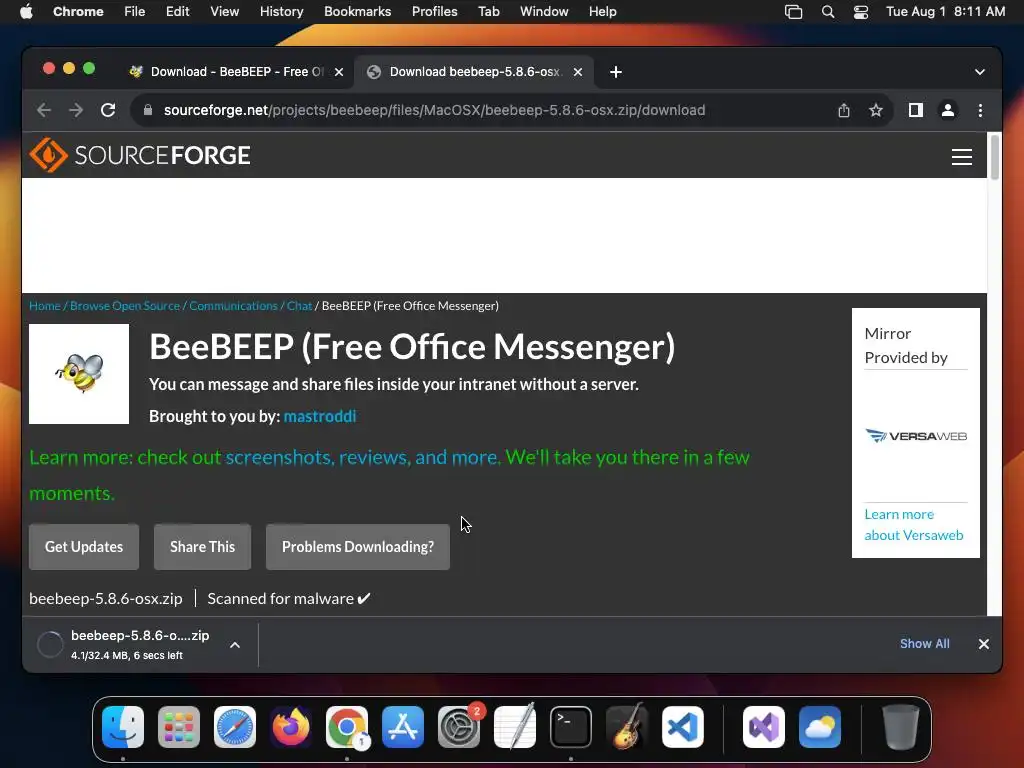Open System Settings from the Dock

click(x=458, y=727)
